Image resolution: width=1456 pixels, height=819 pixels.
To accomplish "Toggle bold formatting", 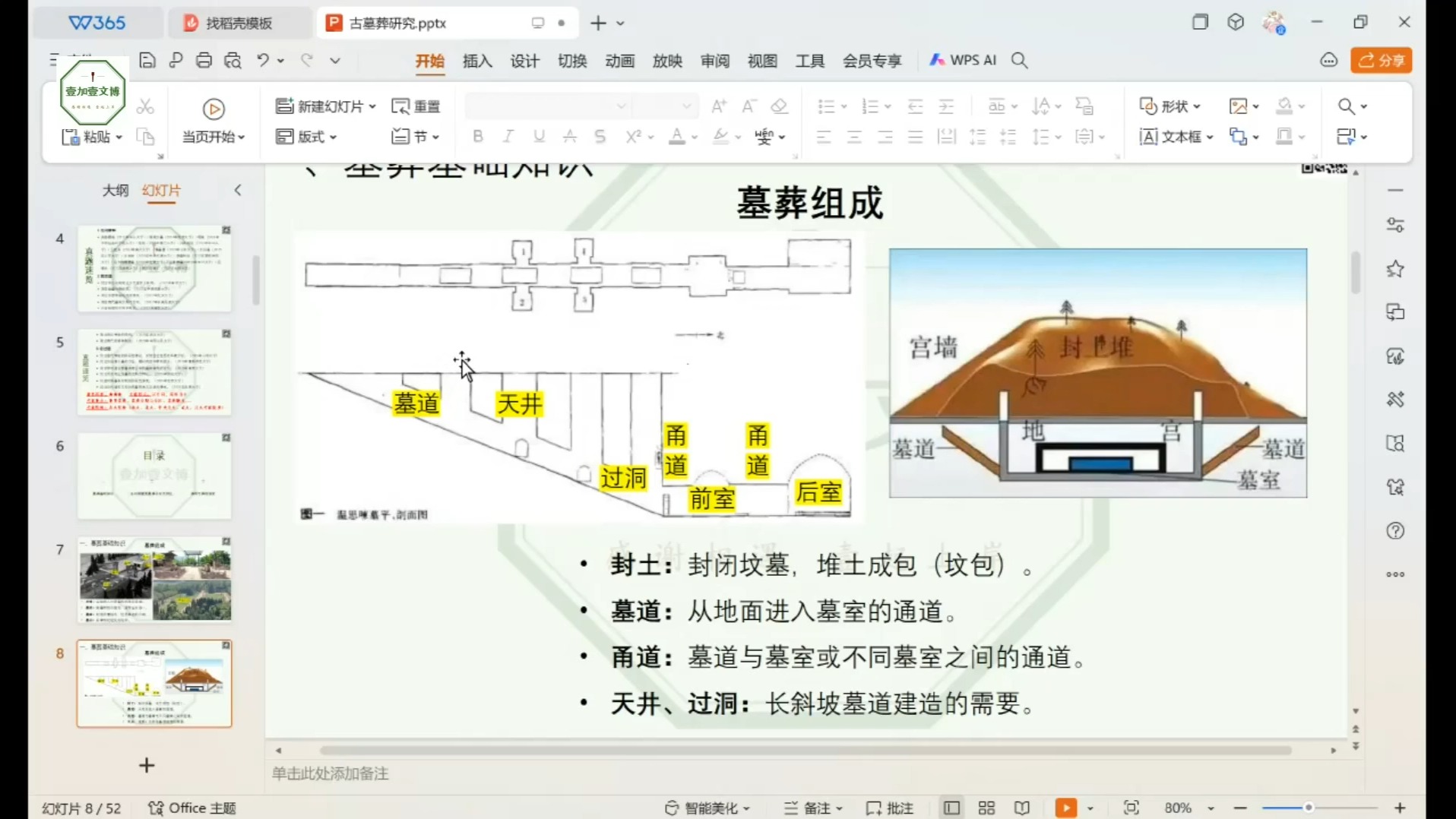I will click(477, 137).
